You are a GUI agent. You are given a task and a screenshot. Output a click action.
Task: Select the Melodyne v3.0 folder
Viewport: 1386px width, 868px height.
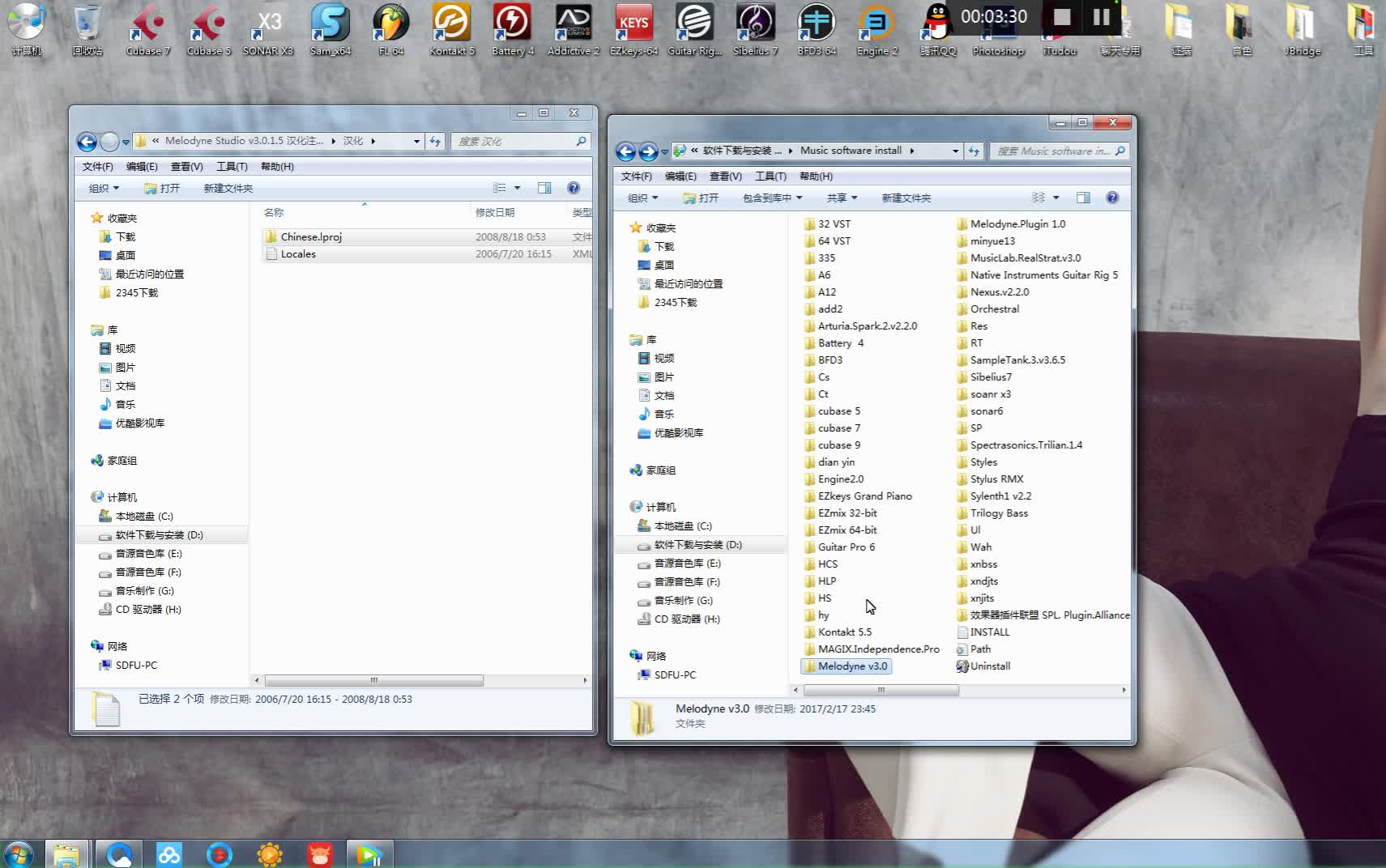tap(846, 666)
